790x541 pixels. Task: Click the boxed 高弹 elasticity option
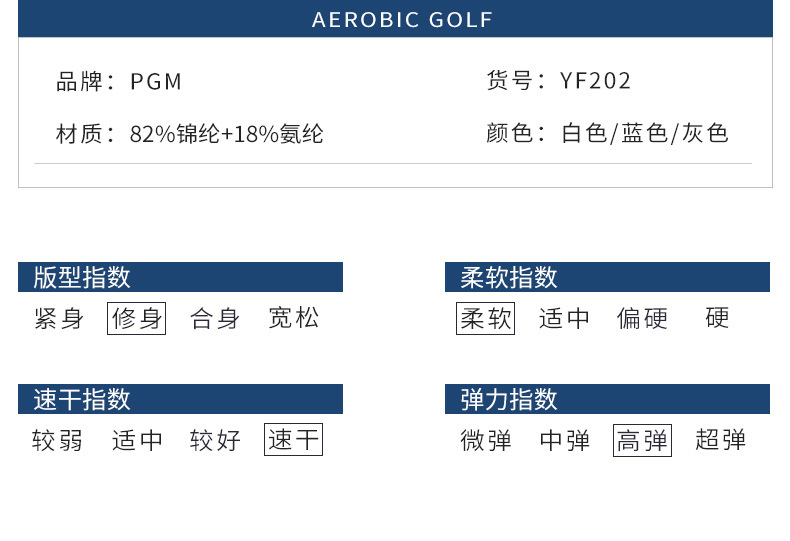tap(642, 440)
